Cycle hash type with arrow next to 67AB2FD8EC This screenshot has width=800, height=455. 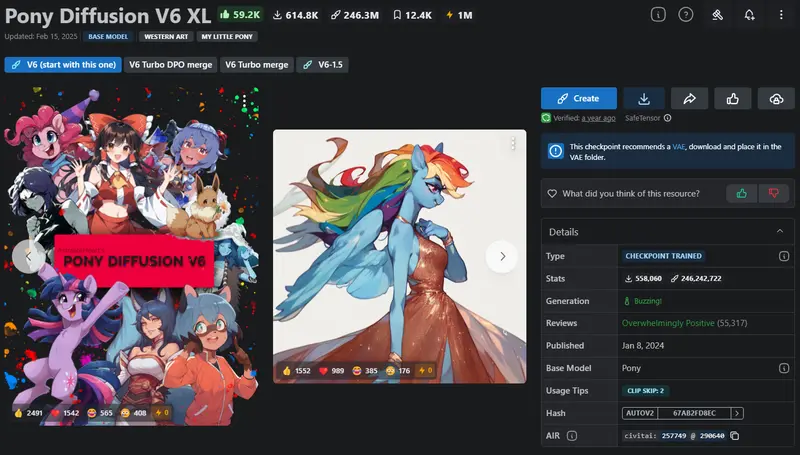(737, 413)
